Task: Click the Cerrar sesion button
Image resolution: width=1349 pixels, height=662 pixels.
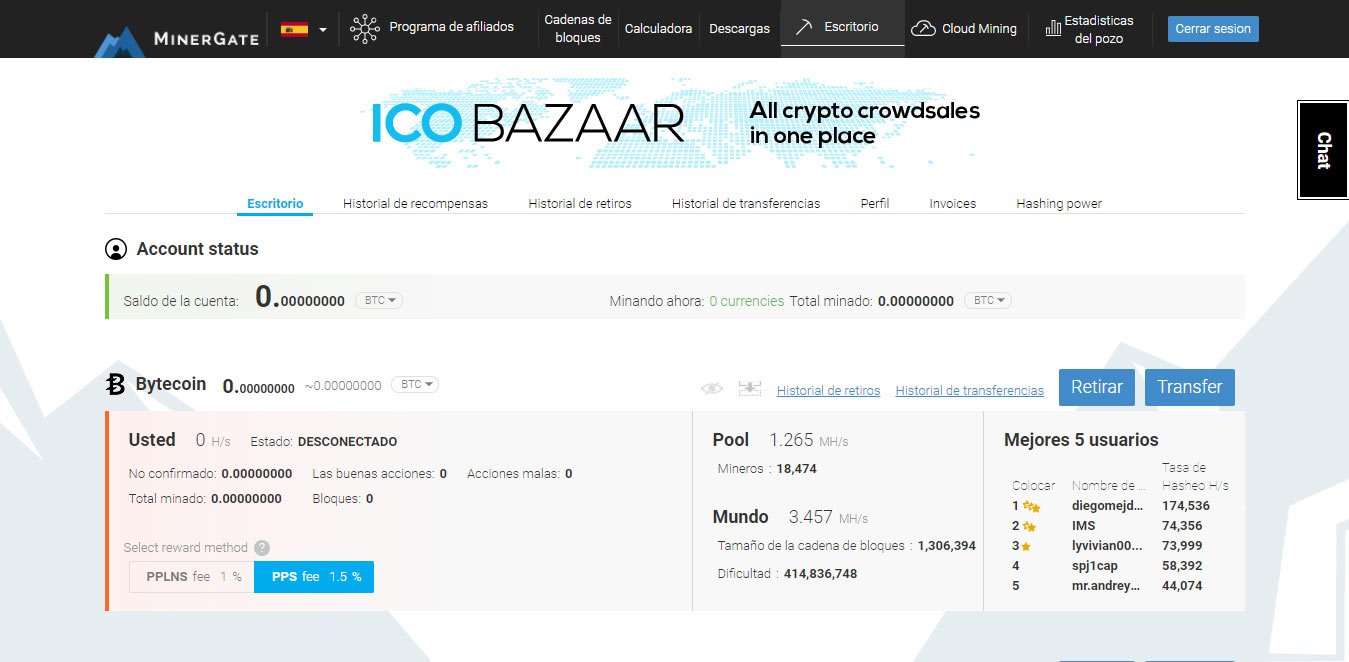Action: point(1213,29)
